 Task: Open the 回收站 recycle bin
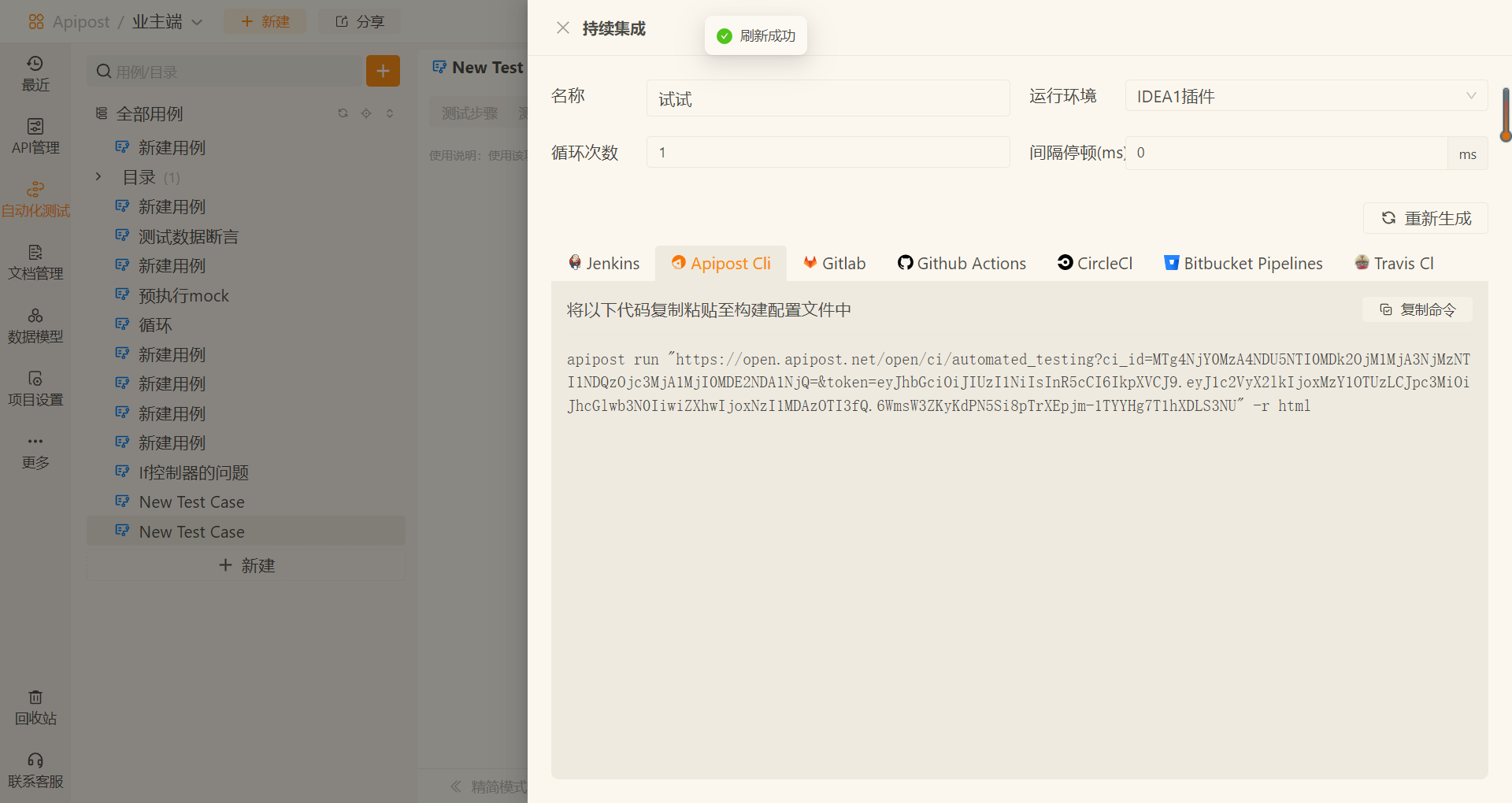click(x=35, y=708)
